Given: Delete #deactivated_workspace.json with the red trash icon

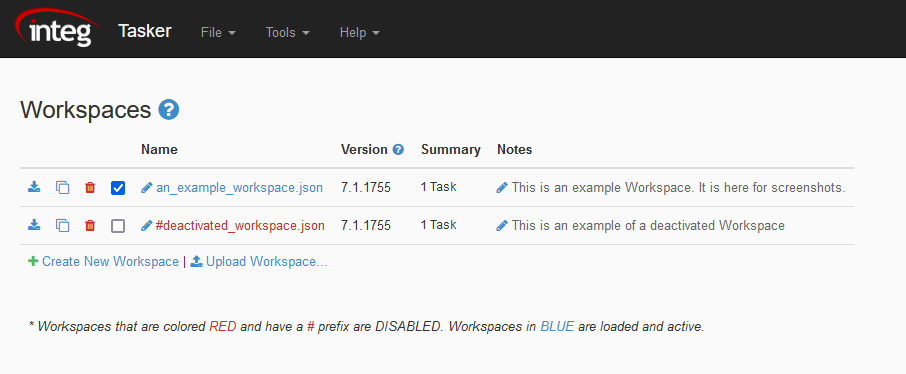Looking at the screenshot, I should point(90,225).
